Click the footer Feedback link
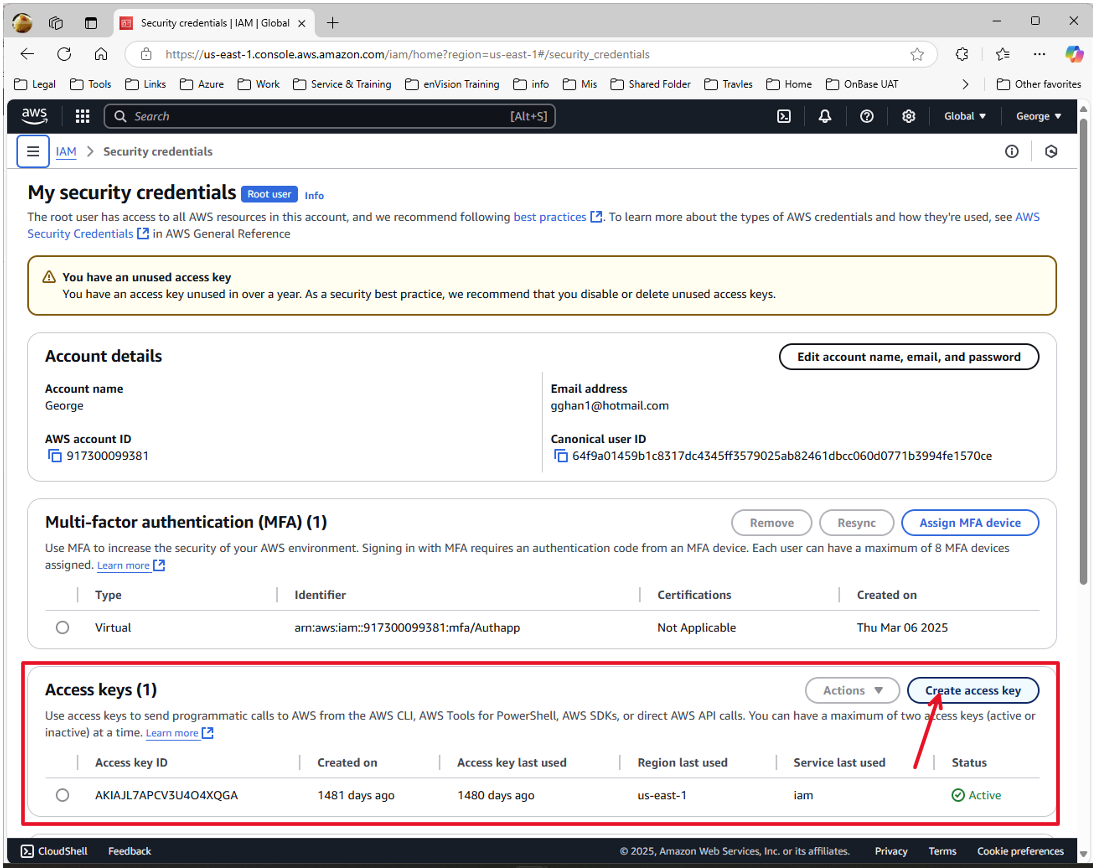The image size is (1093, 868). click(x=130, y=851)
